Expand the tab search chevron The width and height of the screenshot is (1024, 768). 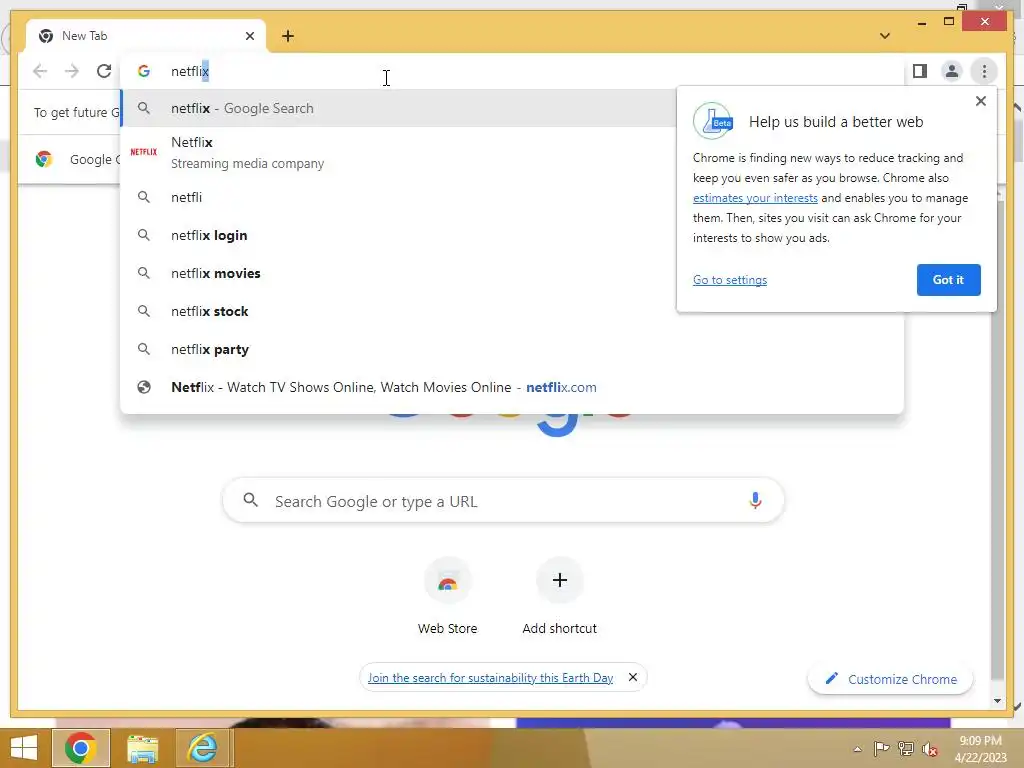coord(884,36)
